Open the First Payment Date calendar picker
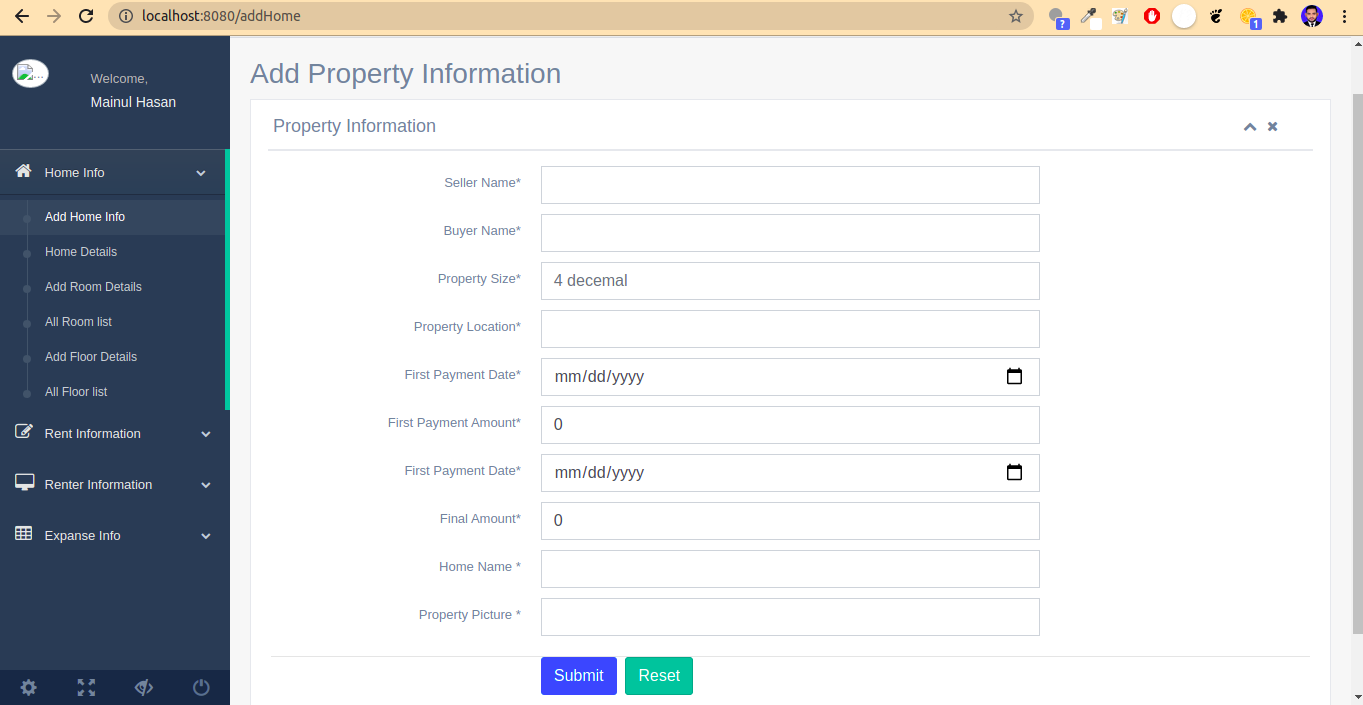The width and height of the screenshot is (1363, 705). coord(1014,376)
